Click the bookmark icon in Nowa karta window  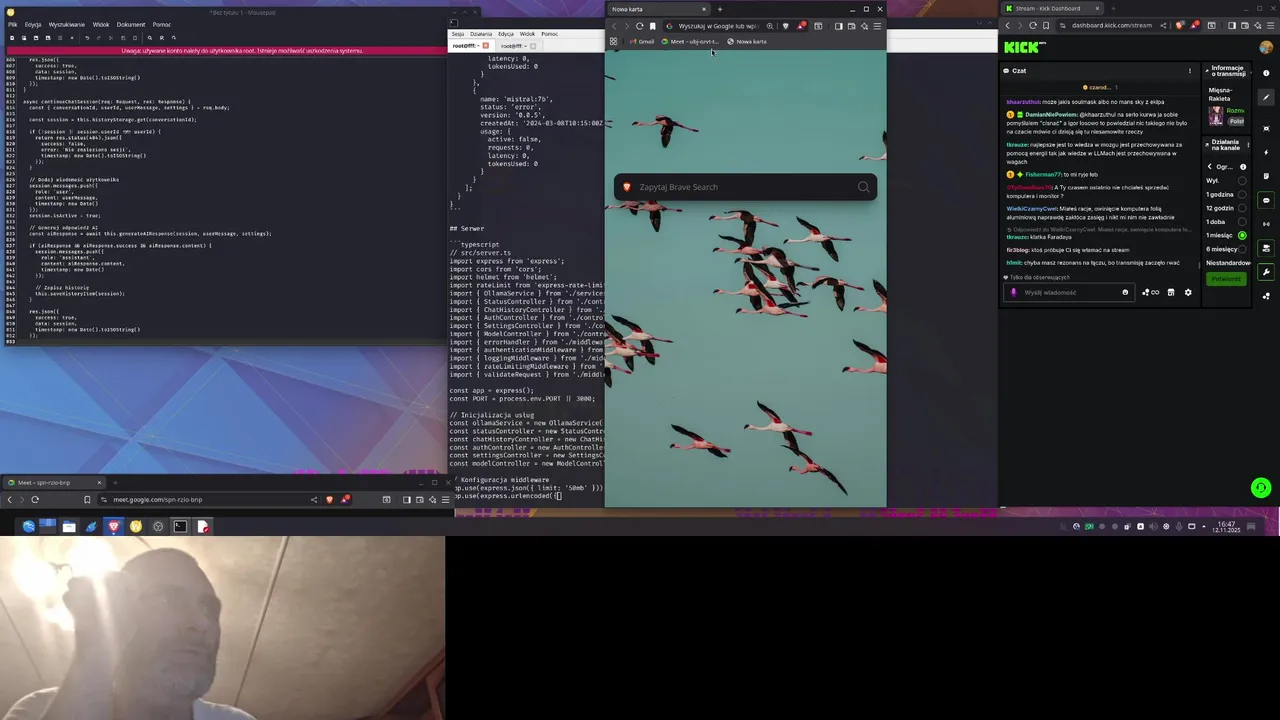click(653, 26)
